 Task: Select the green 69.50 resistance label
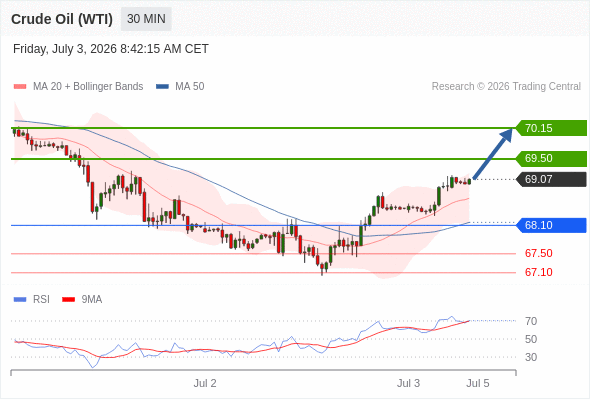click(x=551, y=158)
